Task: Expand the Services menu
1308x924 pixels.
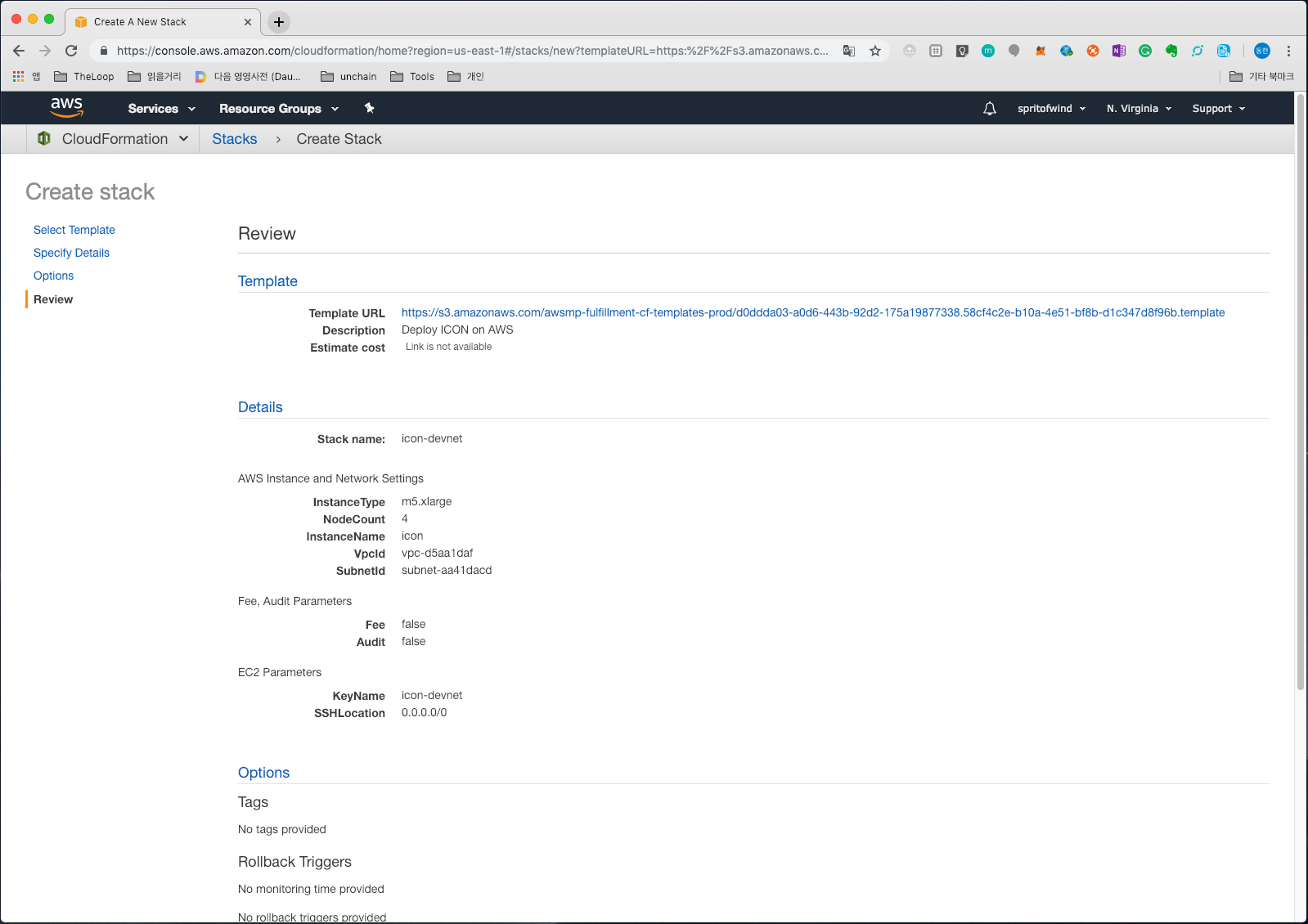Action: pos(161,108)
